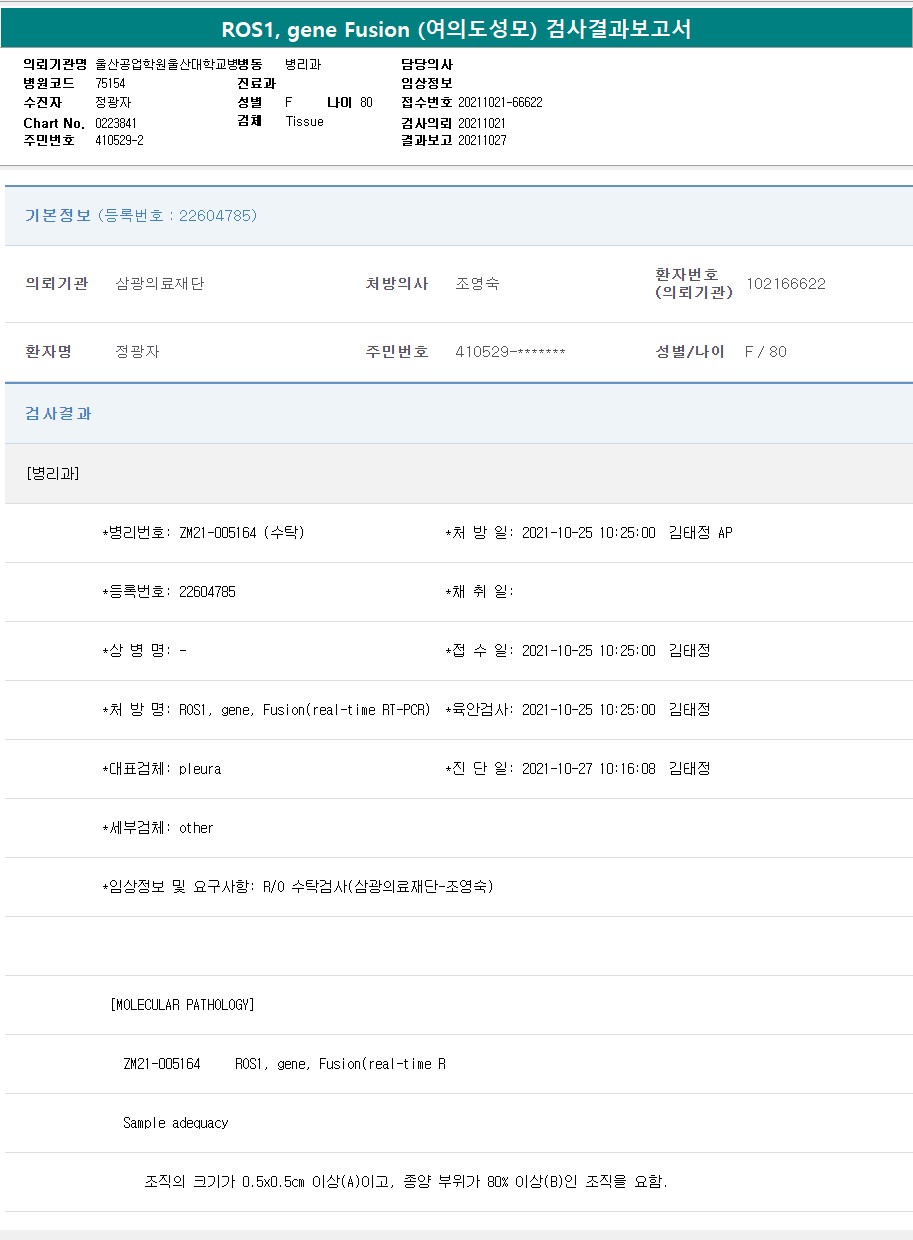
Task: Click the 접수번호 20211021-66622 value
Action: coord(500,103)
